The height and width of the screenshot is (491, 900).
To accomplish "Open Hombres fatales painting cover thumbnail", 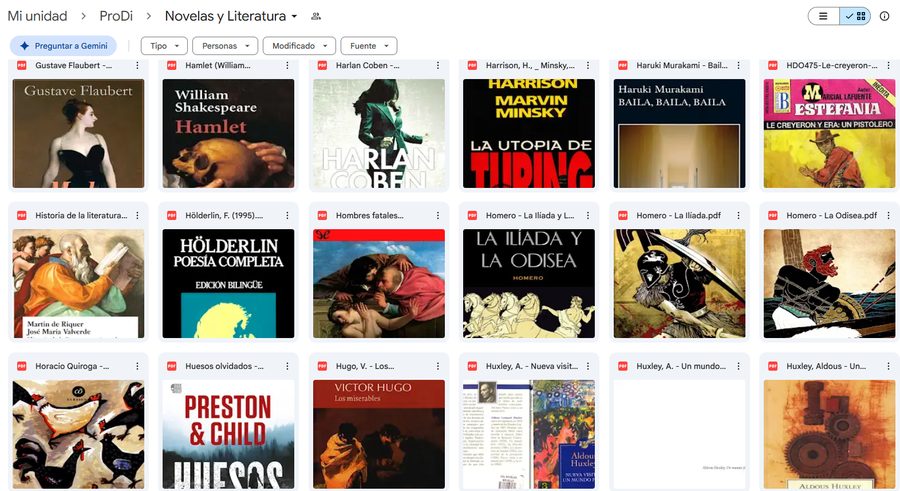I will [x=379, y=284].
